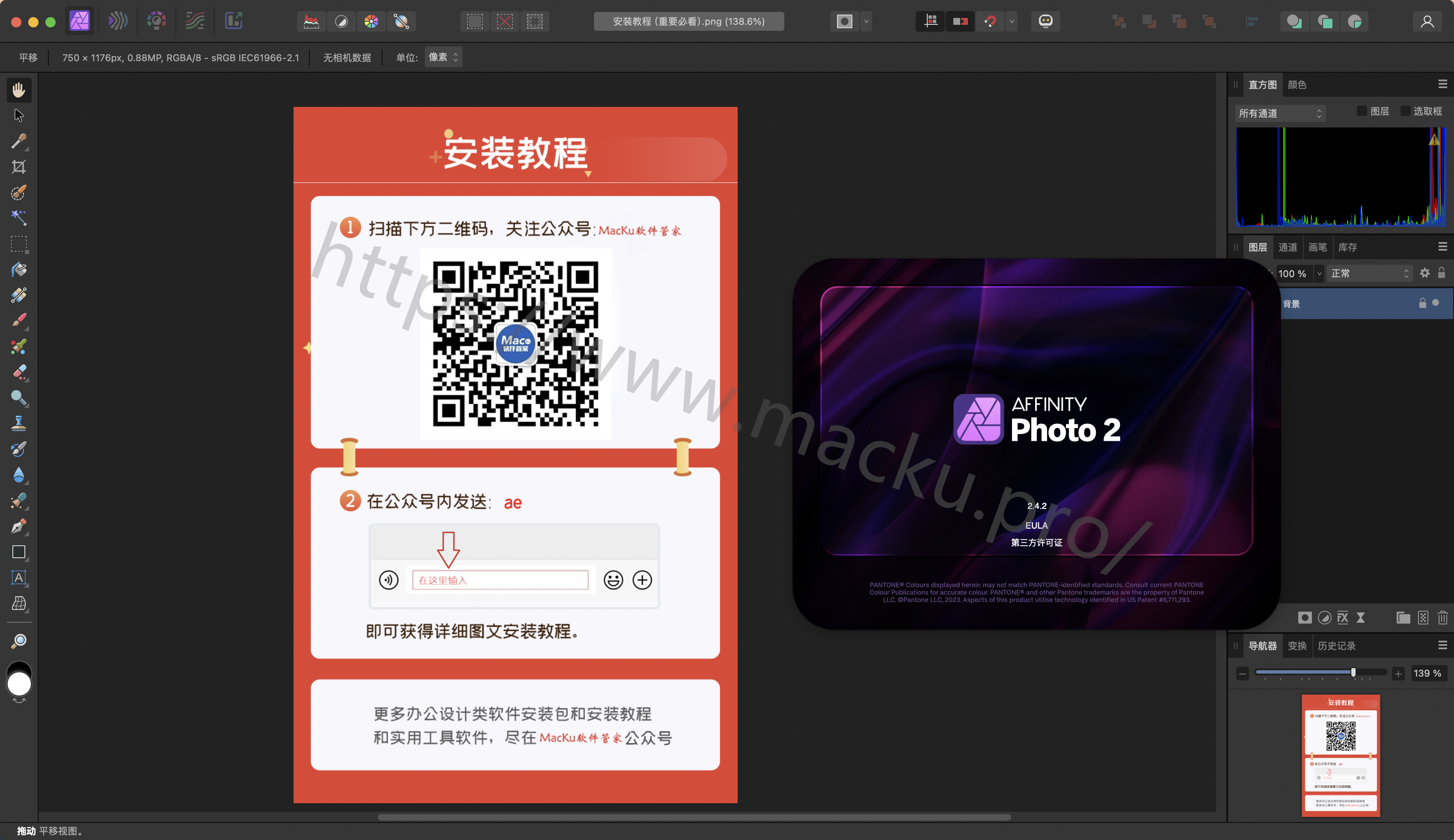The height and width of the screenshot is (840, 1454).
Task: Click the Select All toolbar icon
Action: [x=475, y=22]
